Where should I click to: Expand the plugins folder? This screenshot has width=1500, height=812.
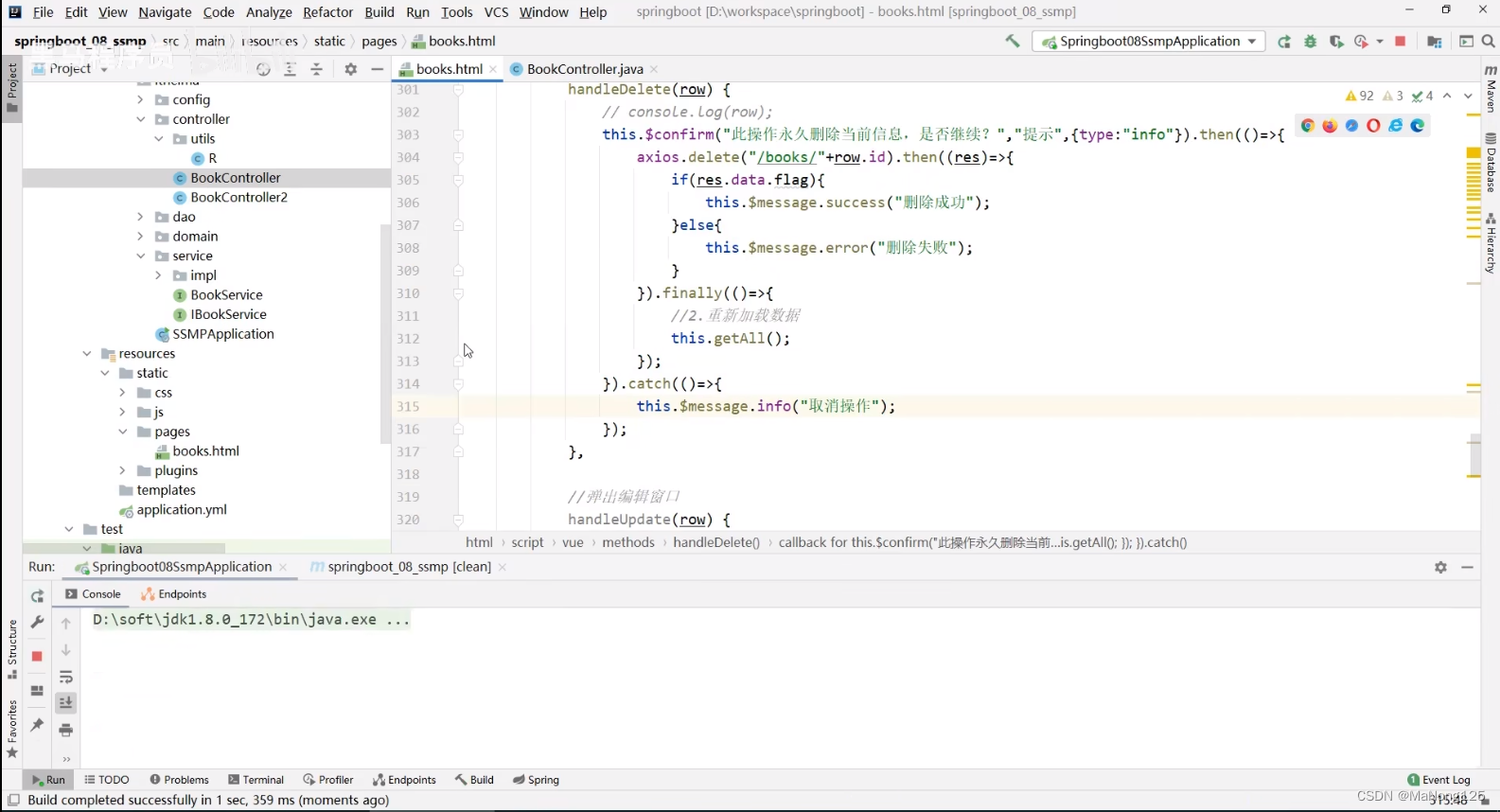point(122,470)
